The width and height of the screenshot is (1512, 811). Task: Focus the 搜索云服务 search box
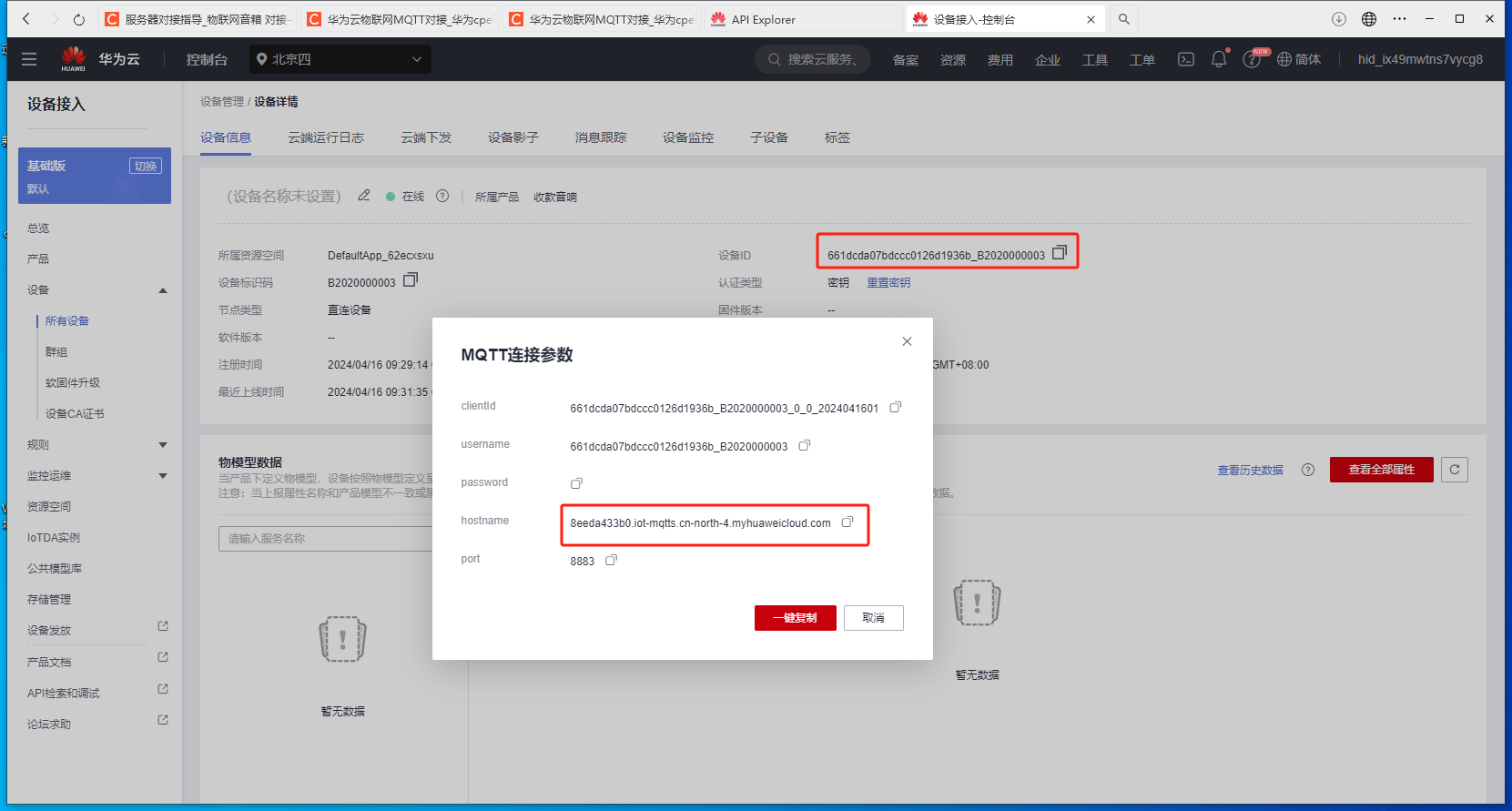[813, 59]
